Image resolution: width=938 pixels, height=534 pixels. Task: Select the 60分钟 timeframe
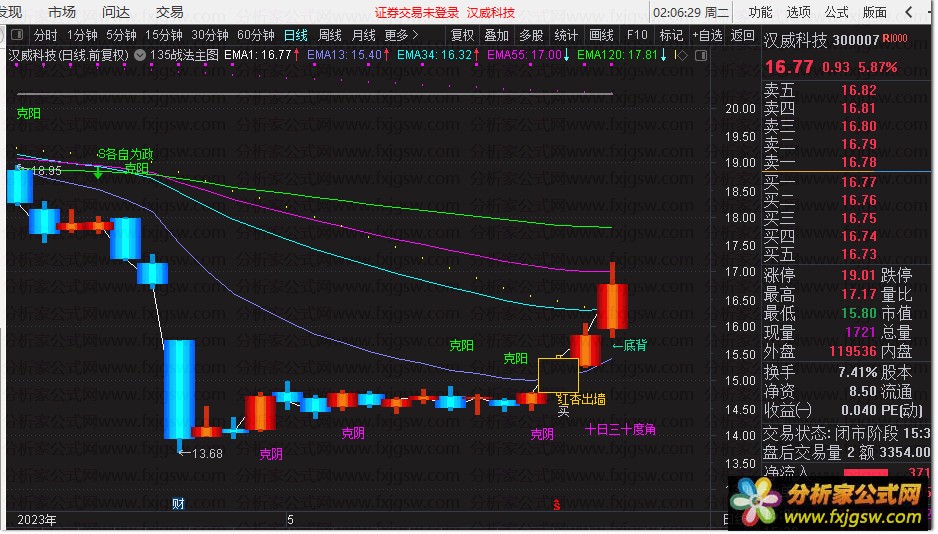coord(256,35)
